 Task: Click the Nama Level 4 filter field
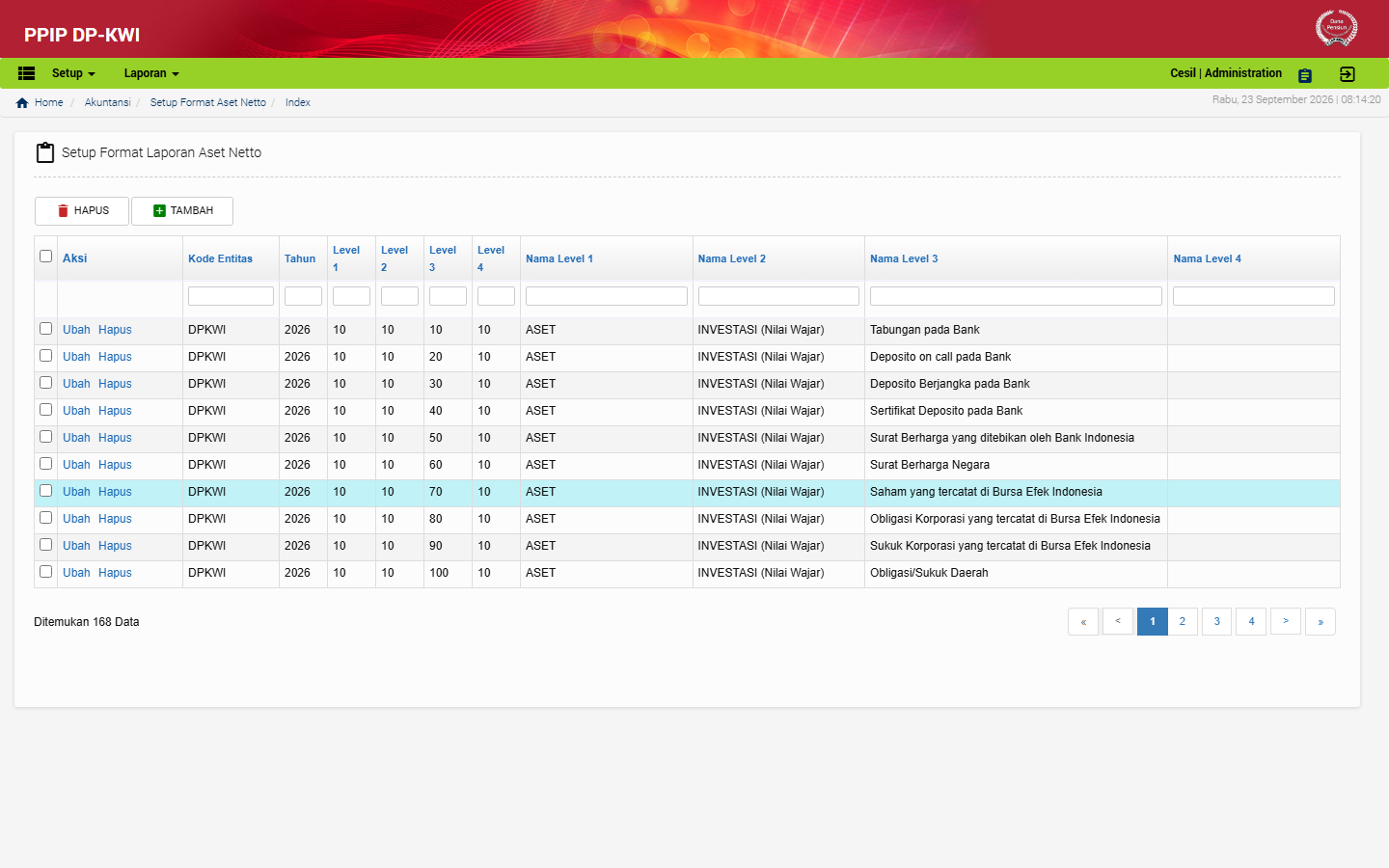point(1254,296)
